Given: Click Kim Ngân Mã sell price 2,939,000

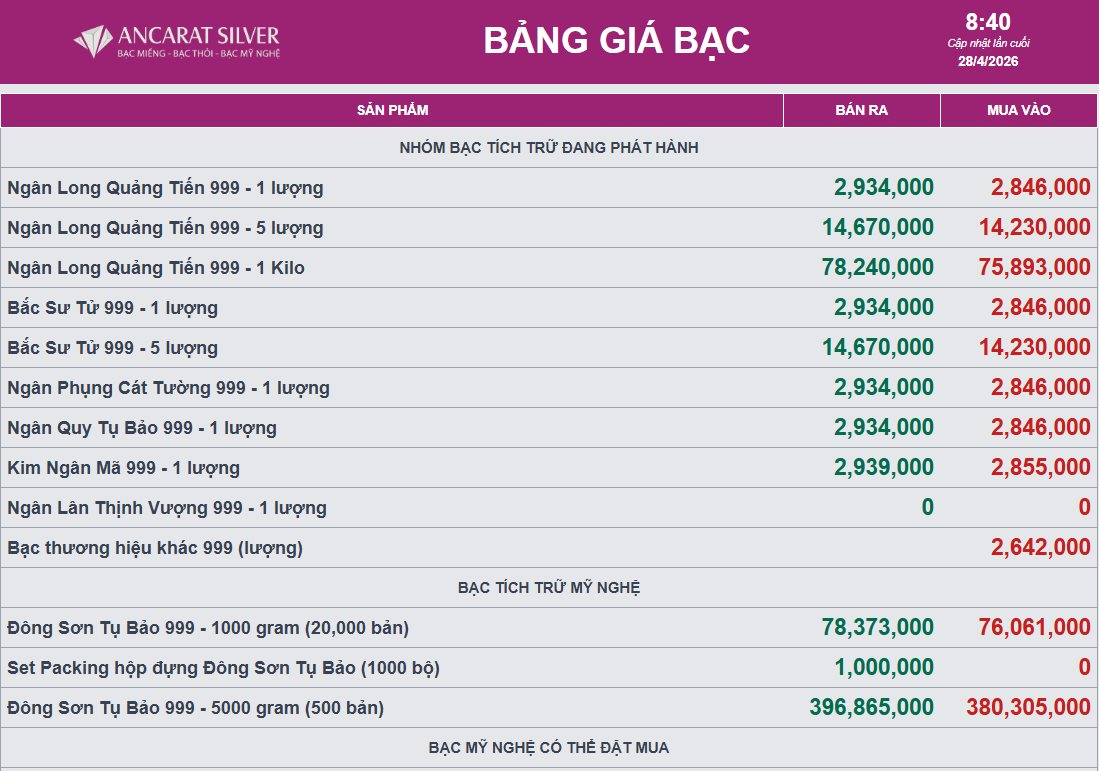Looking at the screenshot, I should pos(883,467).
